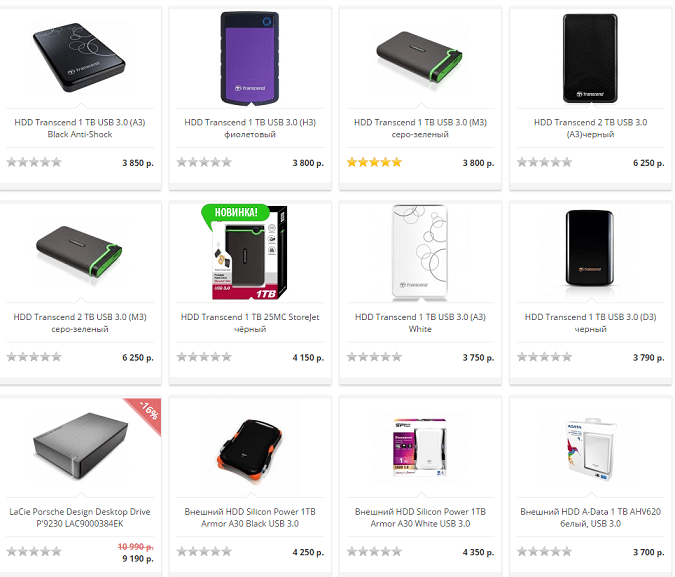Screen dimensions: 675x577
Task: Rate the Transcend 1 TB H3 фиолетовый stars
Action: tap(204, 162)
